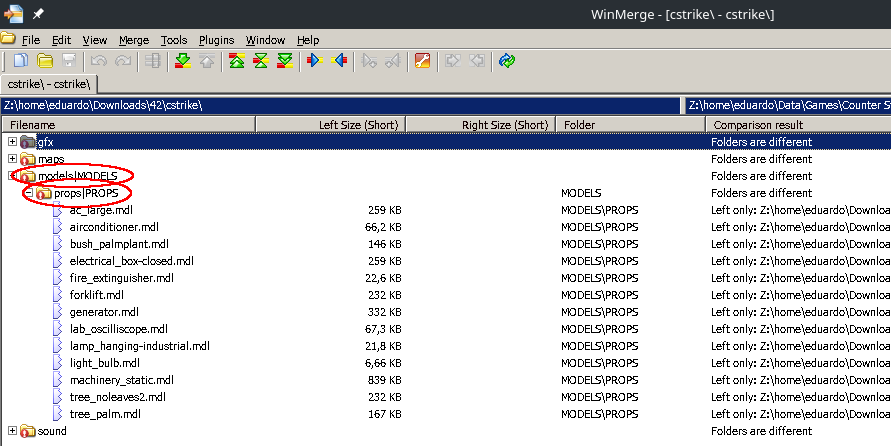Click the pin icon in title bar
The image size is (891, 446).
tap(38, 14)
